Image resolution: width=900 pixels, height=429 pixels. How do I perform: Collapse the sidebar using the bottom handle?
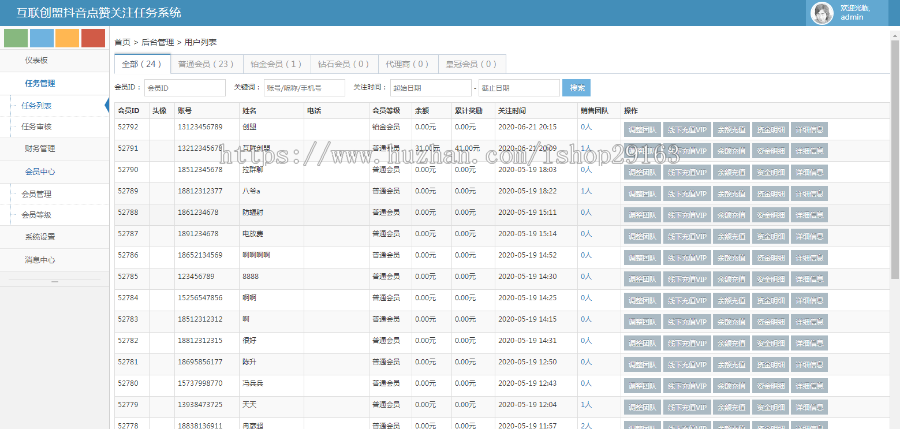click(x=55, y=281)
